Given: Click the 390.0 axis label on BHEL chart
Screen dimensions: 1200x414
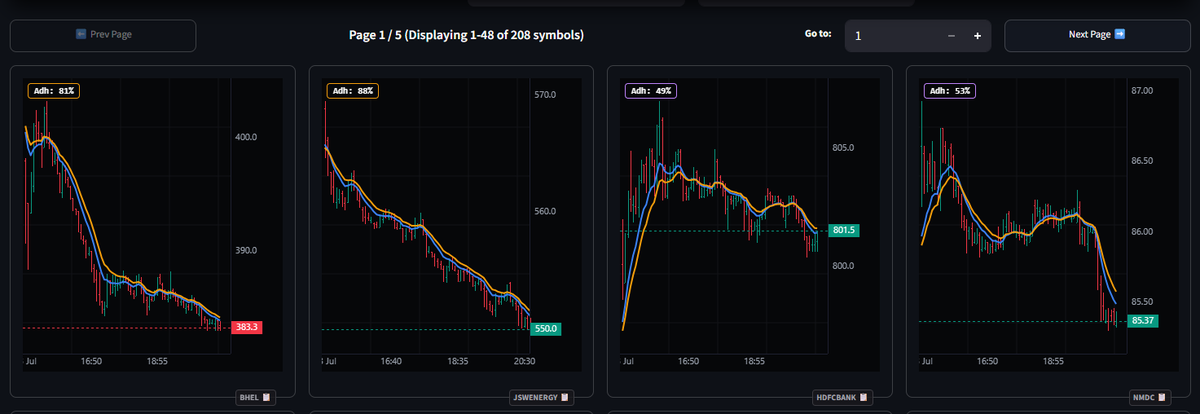Looking at the screenshot, I should pos(247,250).
